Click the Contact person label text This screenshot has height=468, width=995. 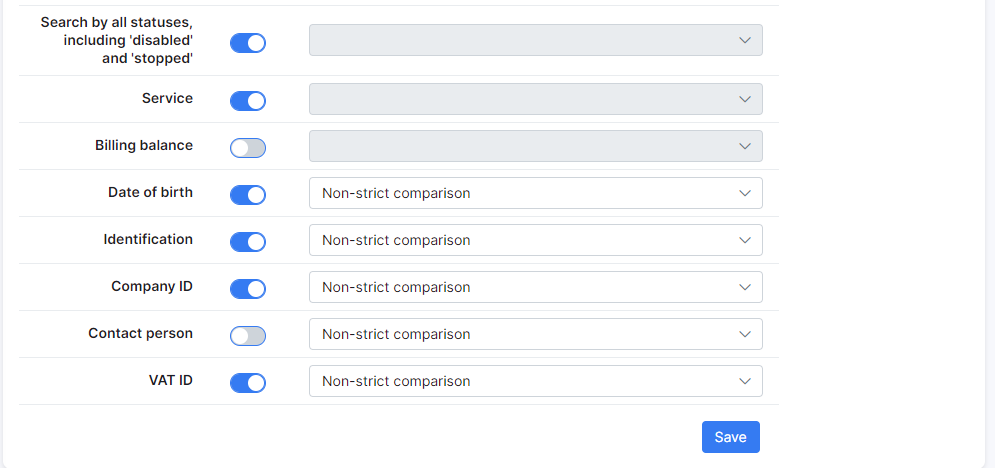click(140, 333)
